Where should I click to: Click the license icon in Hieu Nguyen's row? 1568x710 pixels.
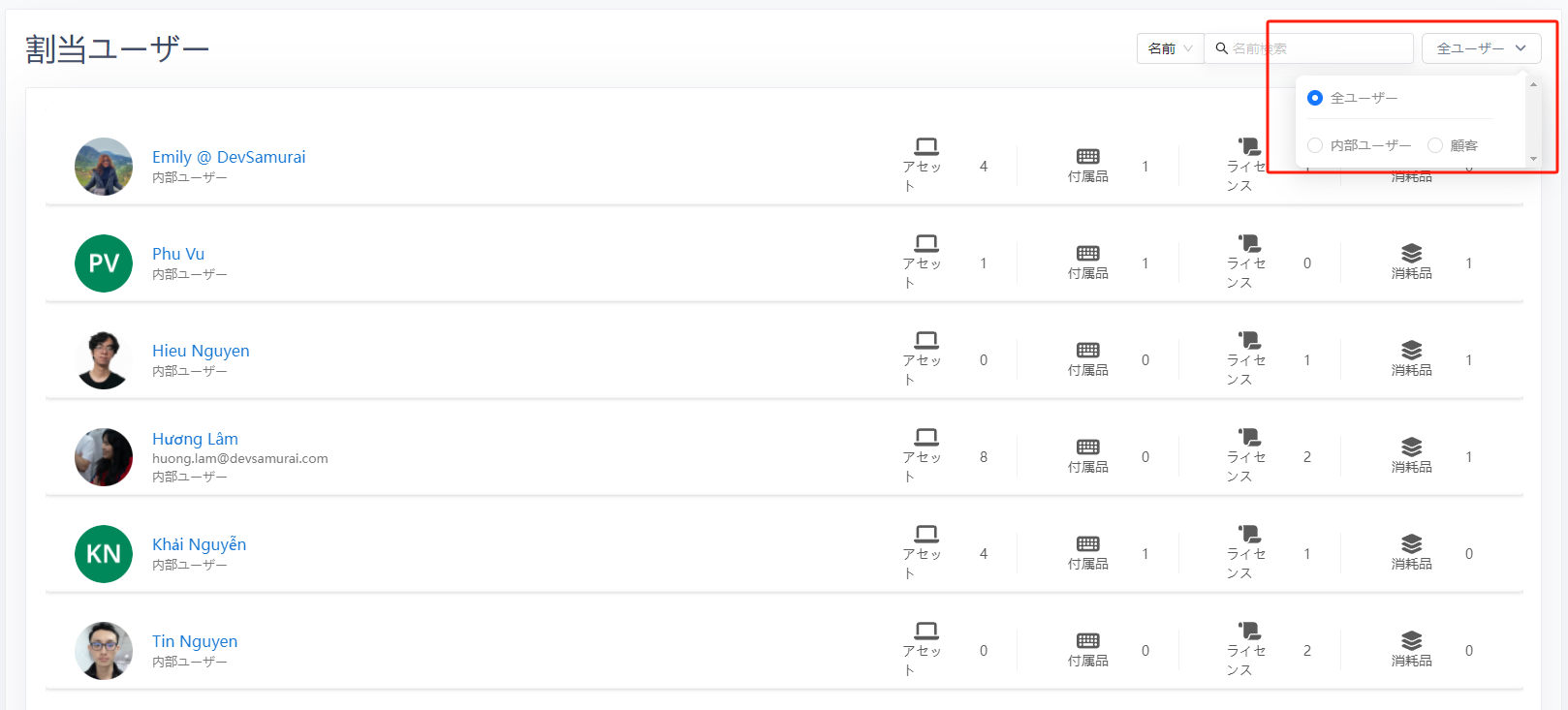pyautogui.click(x=1249, y=340)
